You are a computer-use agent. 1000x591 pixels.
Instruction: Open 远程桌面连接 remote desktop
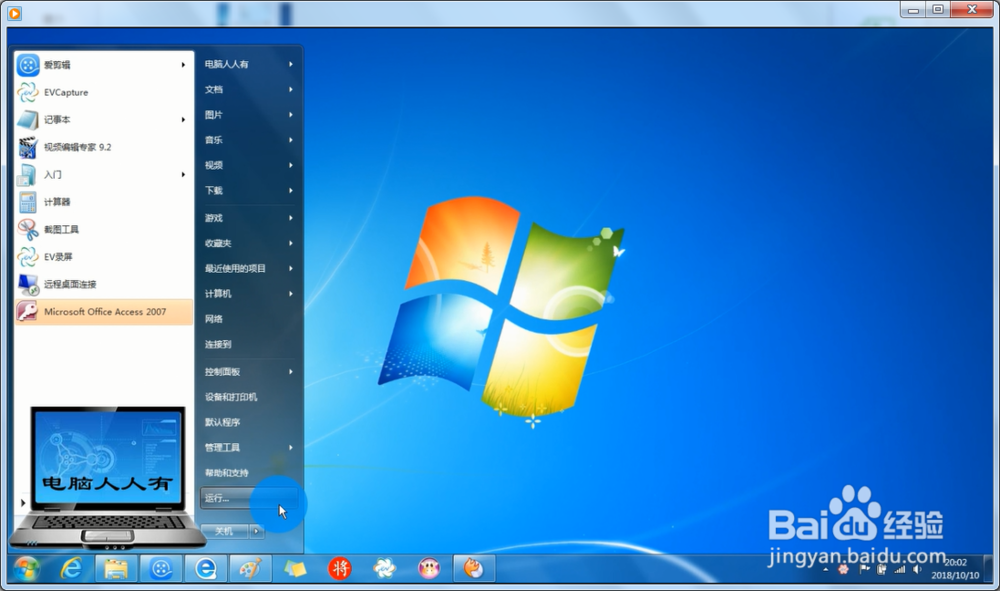(104, 284)
